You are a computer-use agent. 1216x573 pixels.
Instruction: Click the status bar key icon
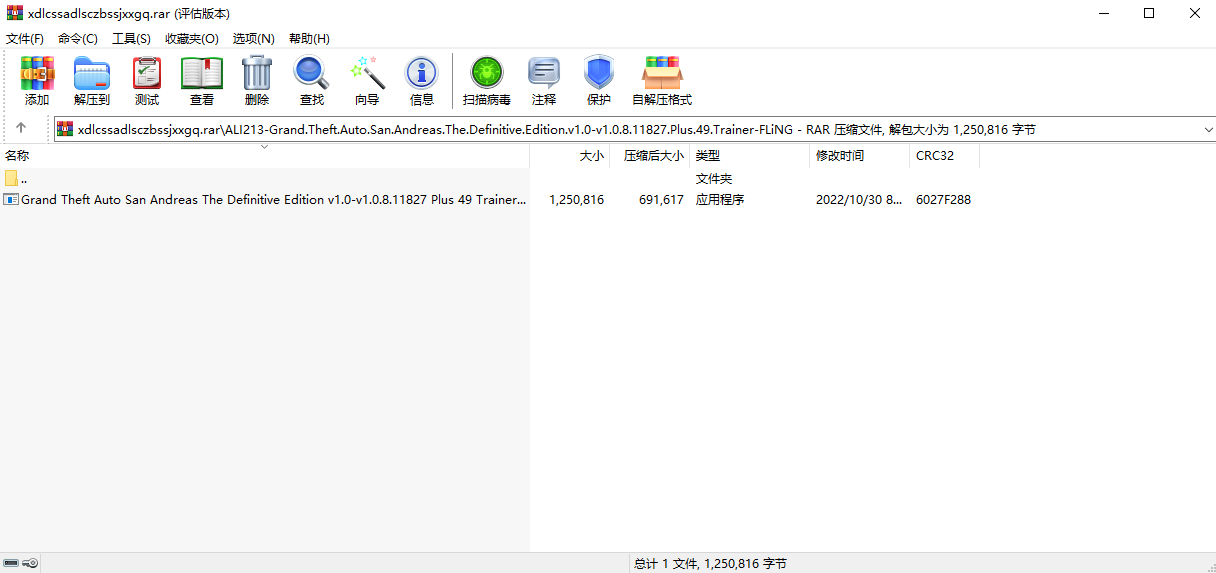(31, 563)
